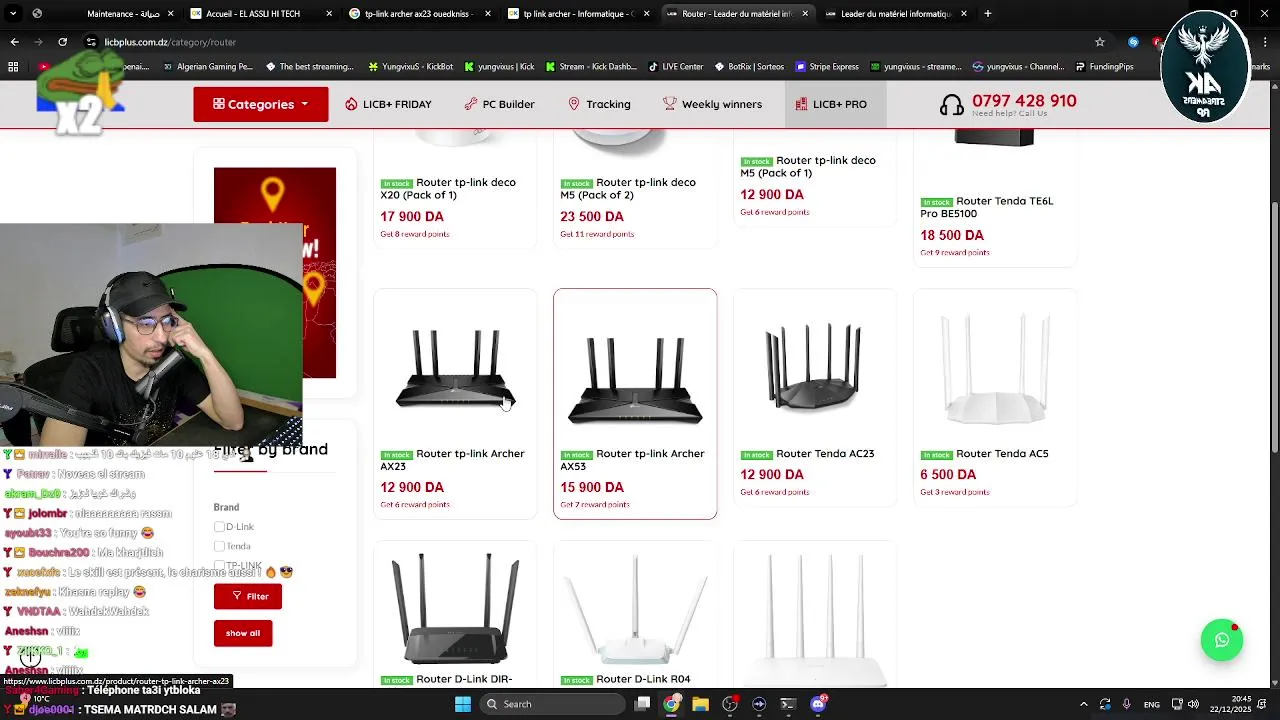Check the D-Link brand checkbox
This screenshot has height=720, width=1280.
219,527
